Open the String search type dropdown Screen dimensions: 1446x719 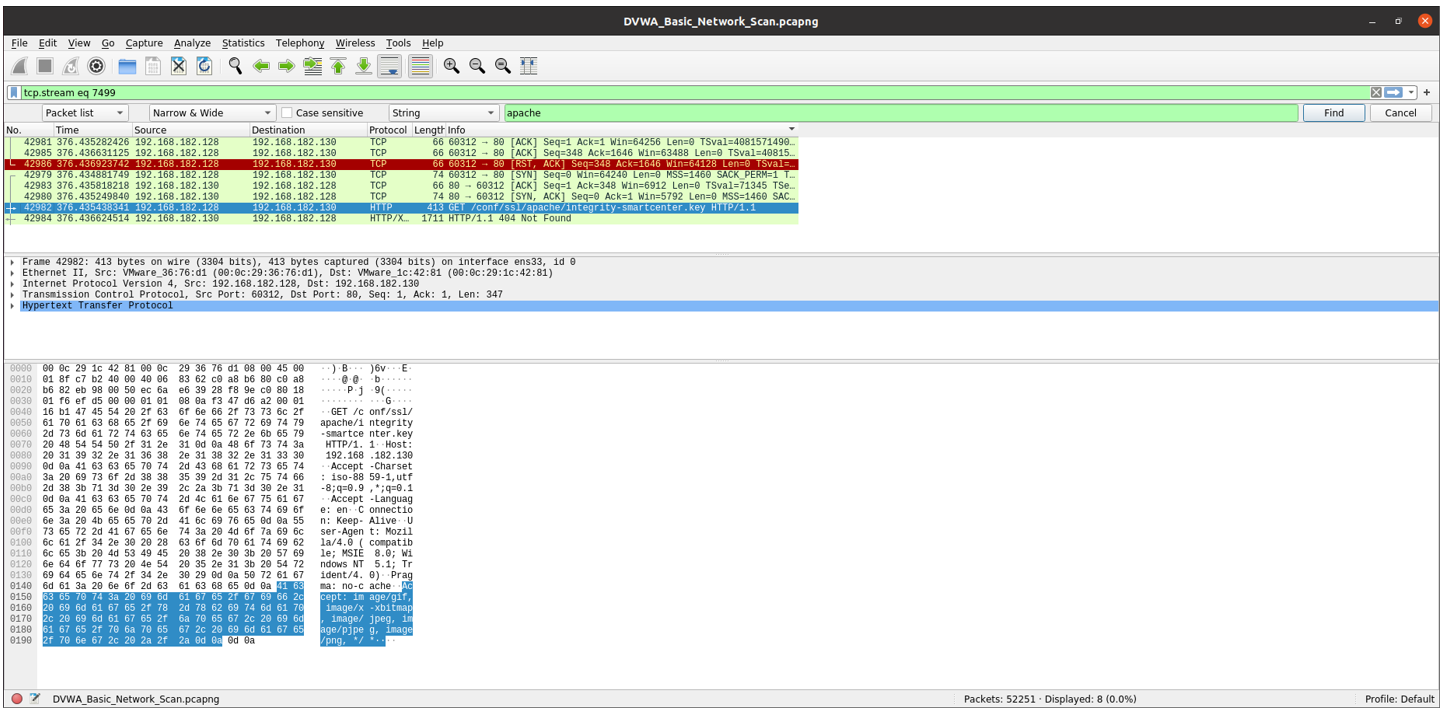pos(443,113)
